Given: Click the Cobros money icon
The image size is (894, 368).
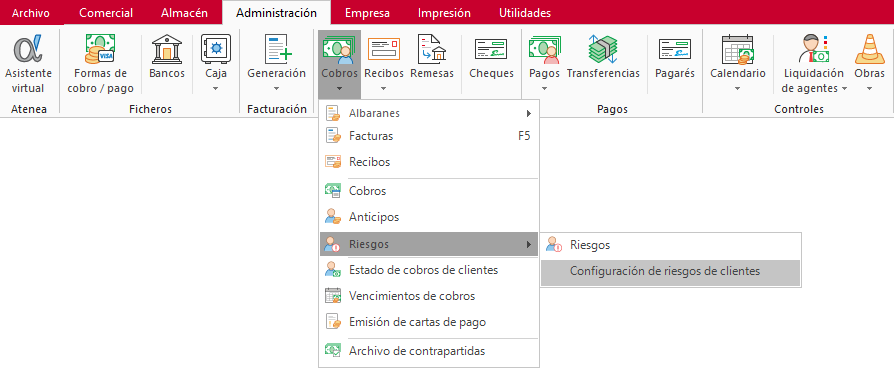Looking at the screenshot, I should point(339,49).
